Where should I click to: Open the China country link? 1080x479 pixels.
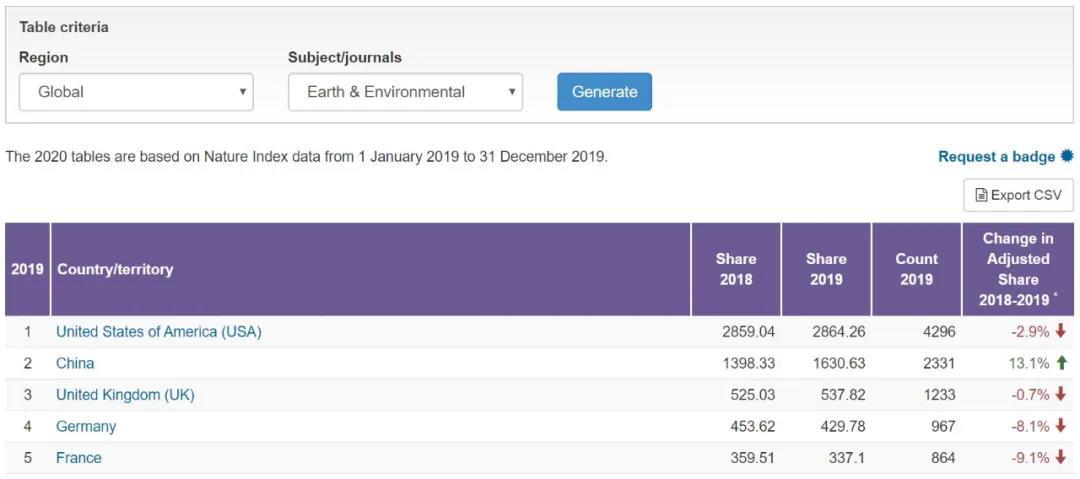(75, 363)
